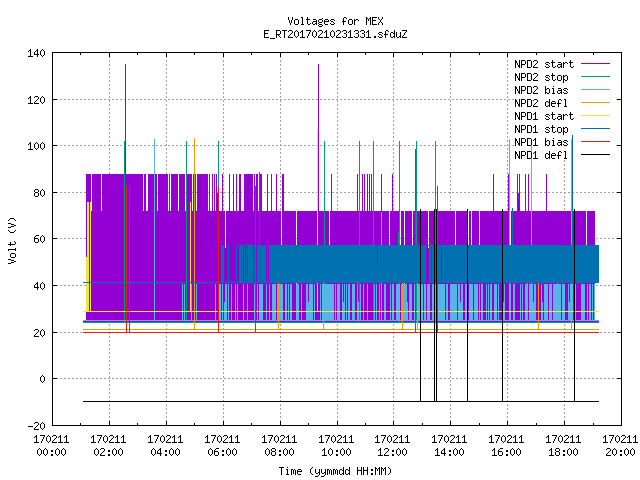Click the y-axis tick label 40
The height and width of the screenshot is (480, 640).
click(x=40, y=286)
